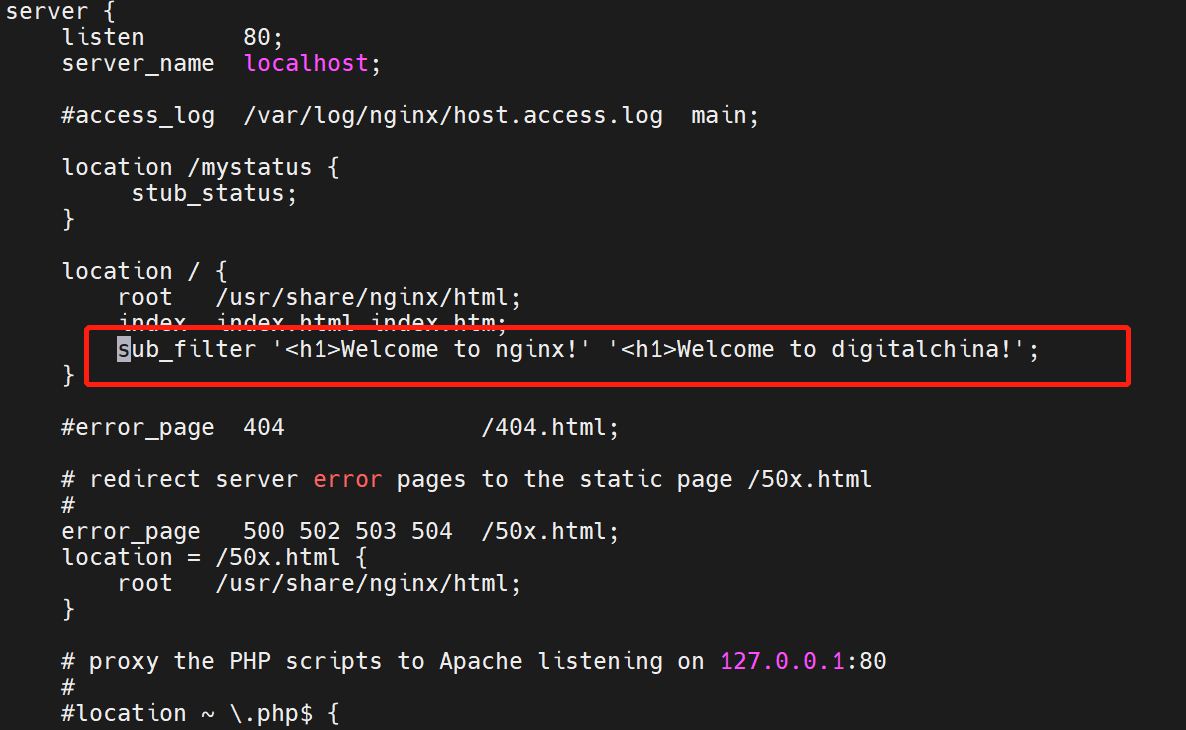Click the commented '#error_page 404' text

pyautogui.click(x=172, y=427)
